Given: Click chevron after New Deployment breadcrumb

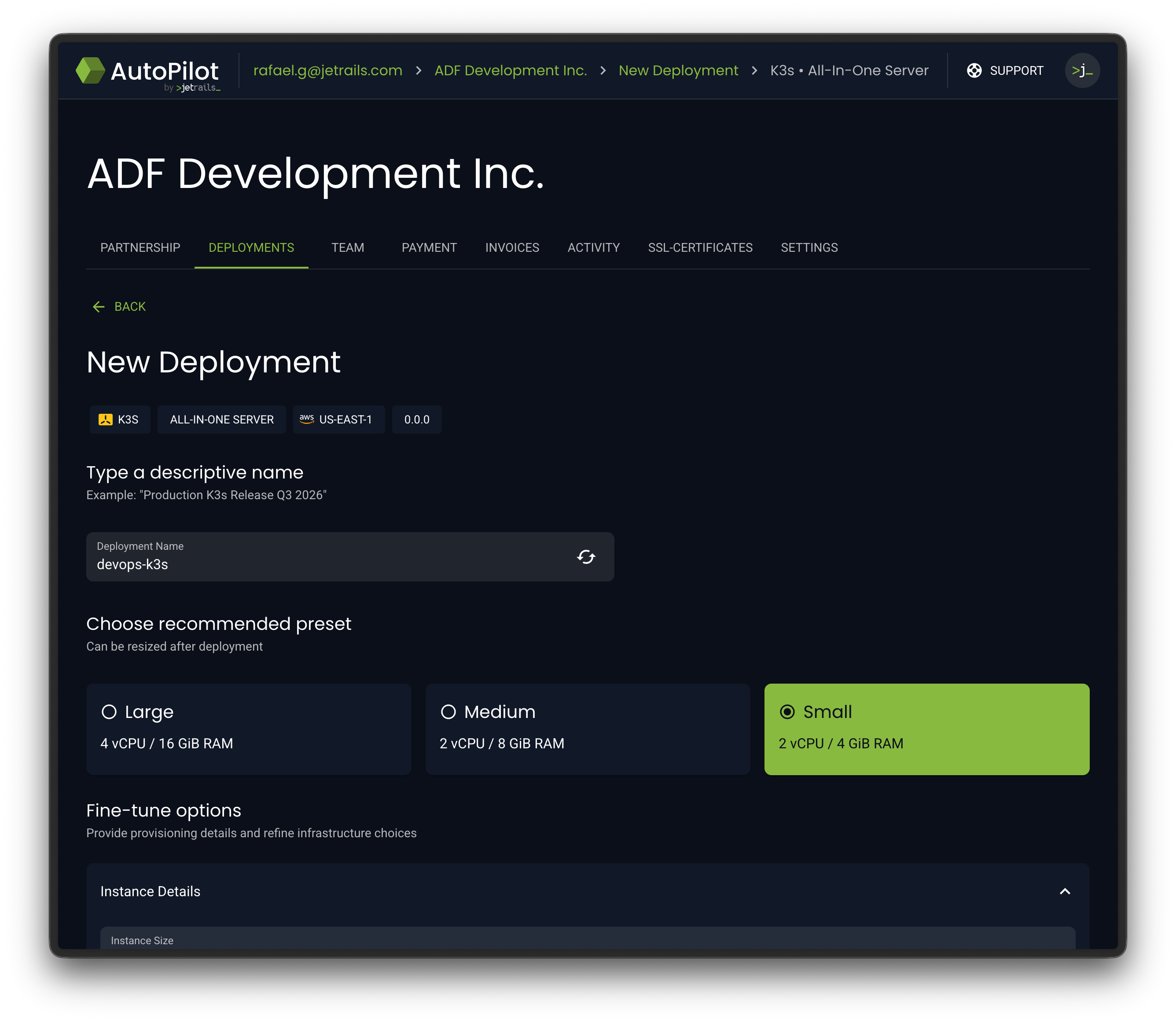Looking at the screenshot, I should pos(754,70).
